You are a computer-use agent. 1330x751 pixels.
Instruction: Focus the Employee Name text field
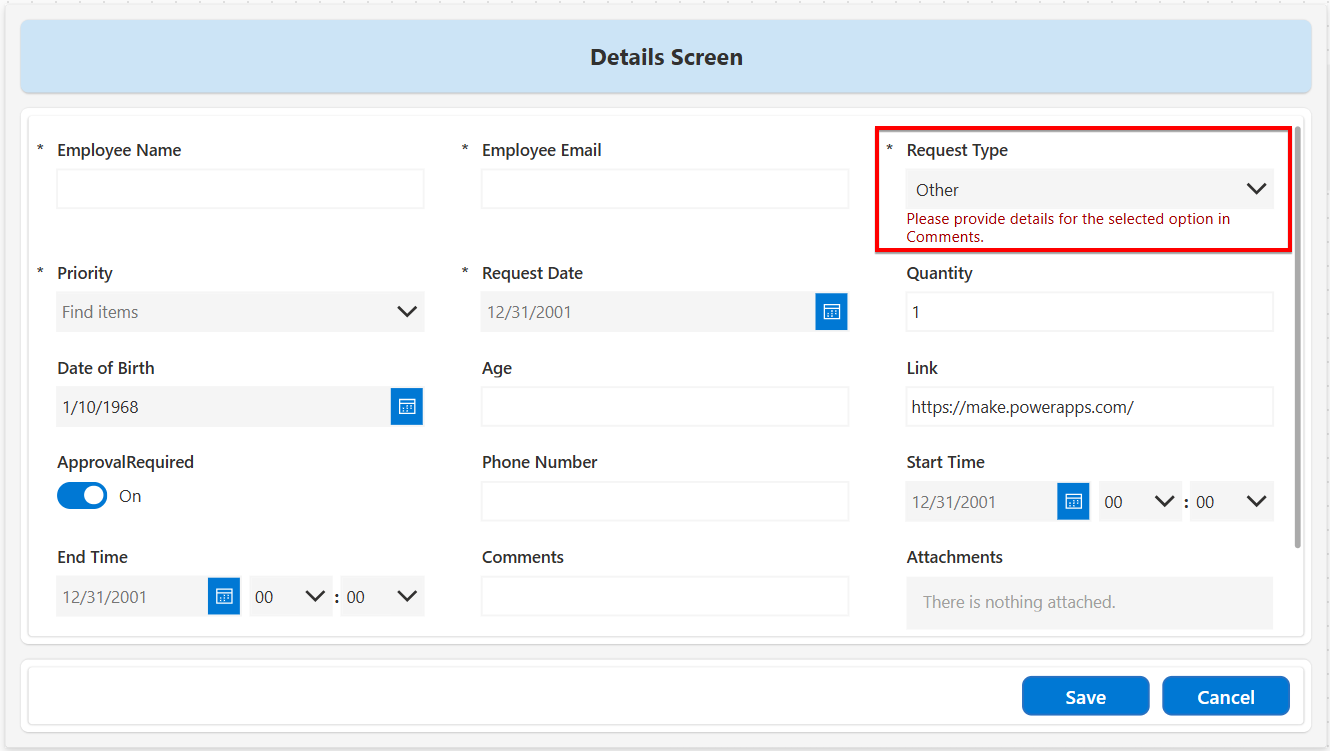pos(240,189)
